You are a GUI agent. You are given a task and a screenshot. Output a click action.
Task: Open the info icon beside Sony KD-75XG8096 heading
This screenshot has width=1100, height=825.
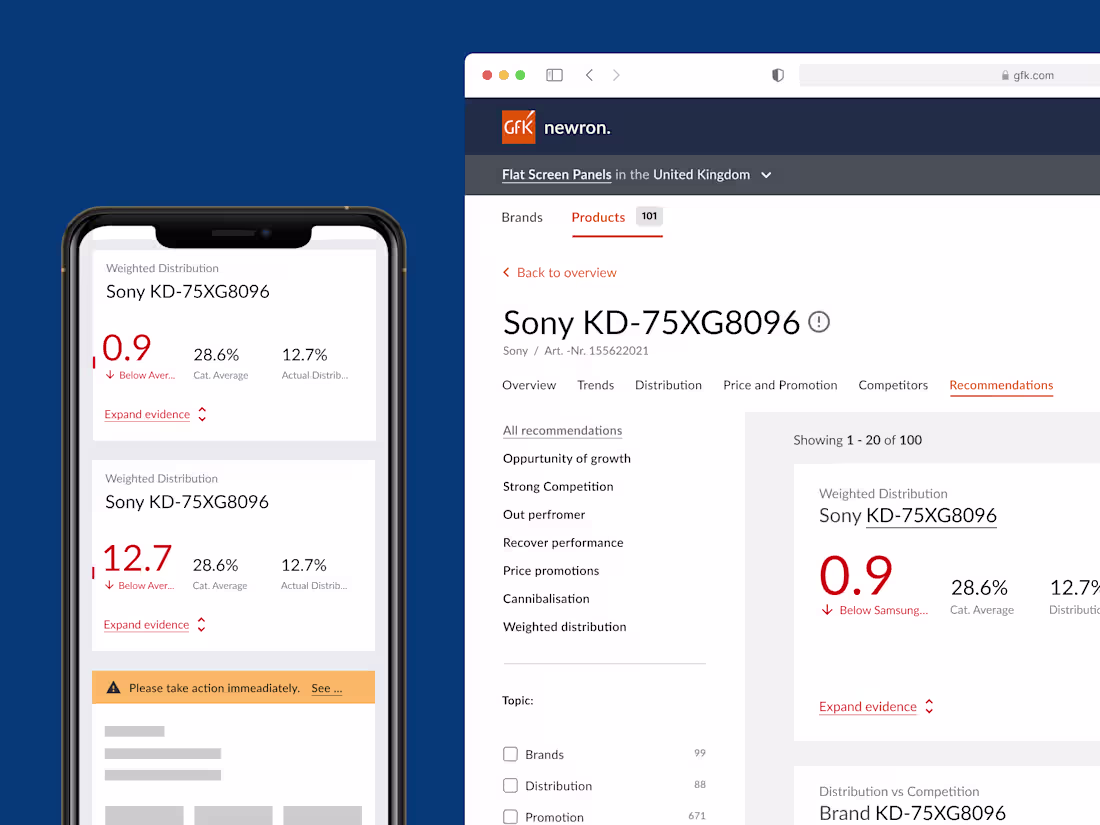(x=819, y=322)
